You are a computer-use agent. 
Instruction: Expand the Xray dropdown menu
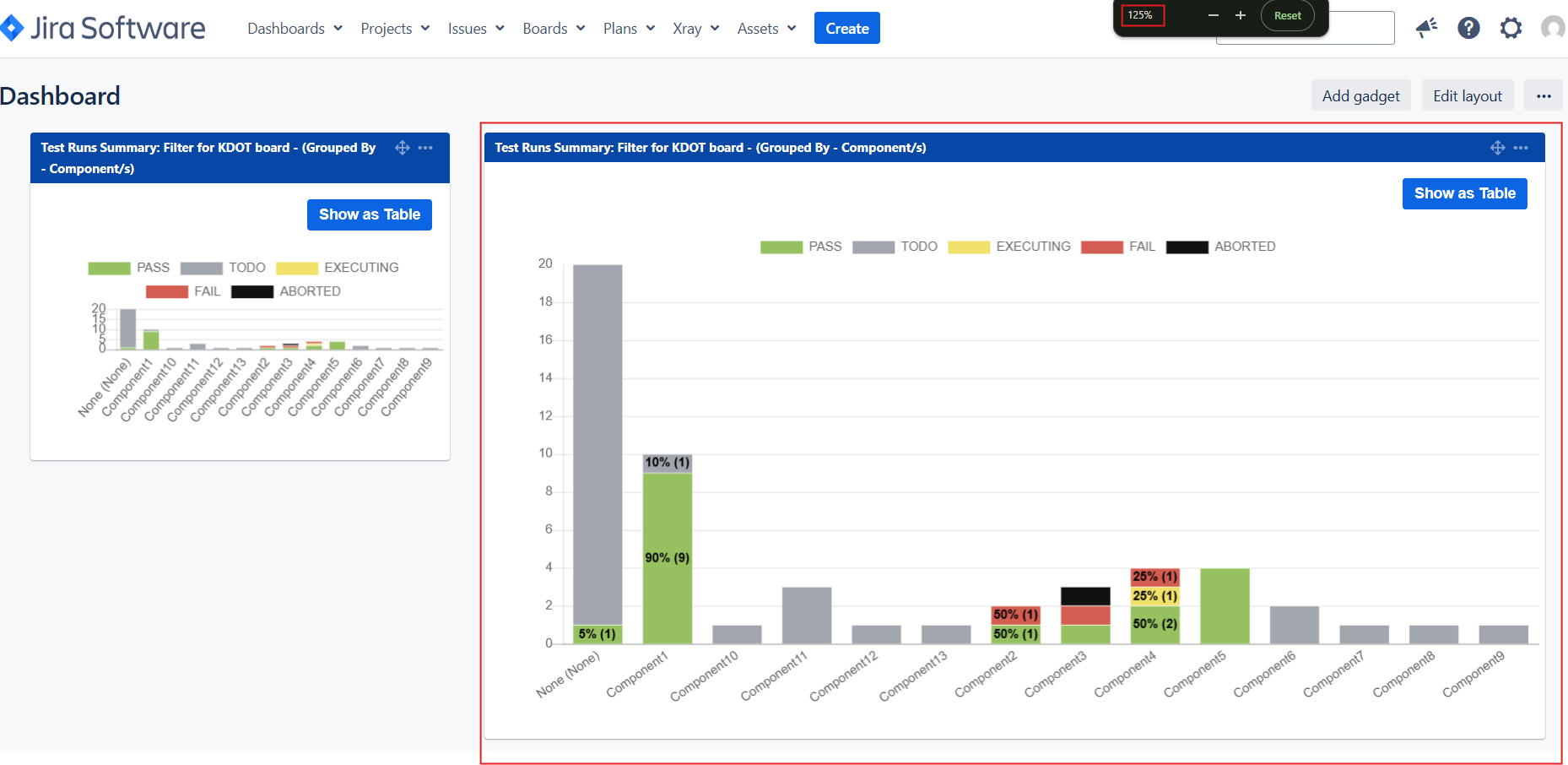coord(695,29)
